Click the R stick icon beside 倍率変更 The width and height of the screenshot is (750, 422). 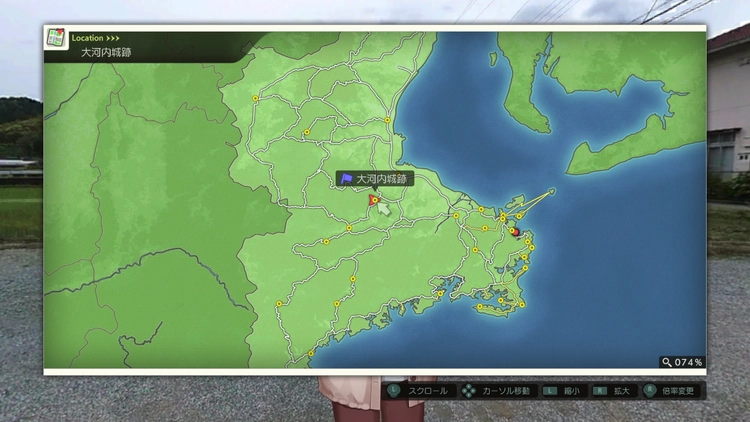[651, 391]
